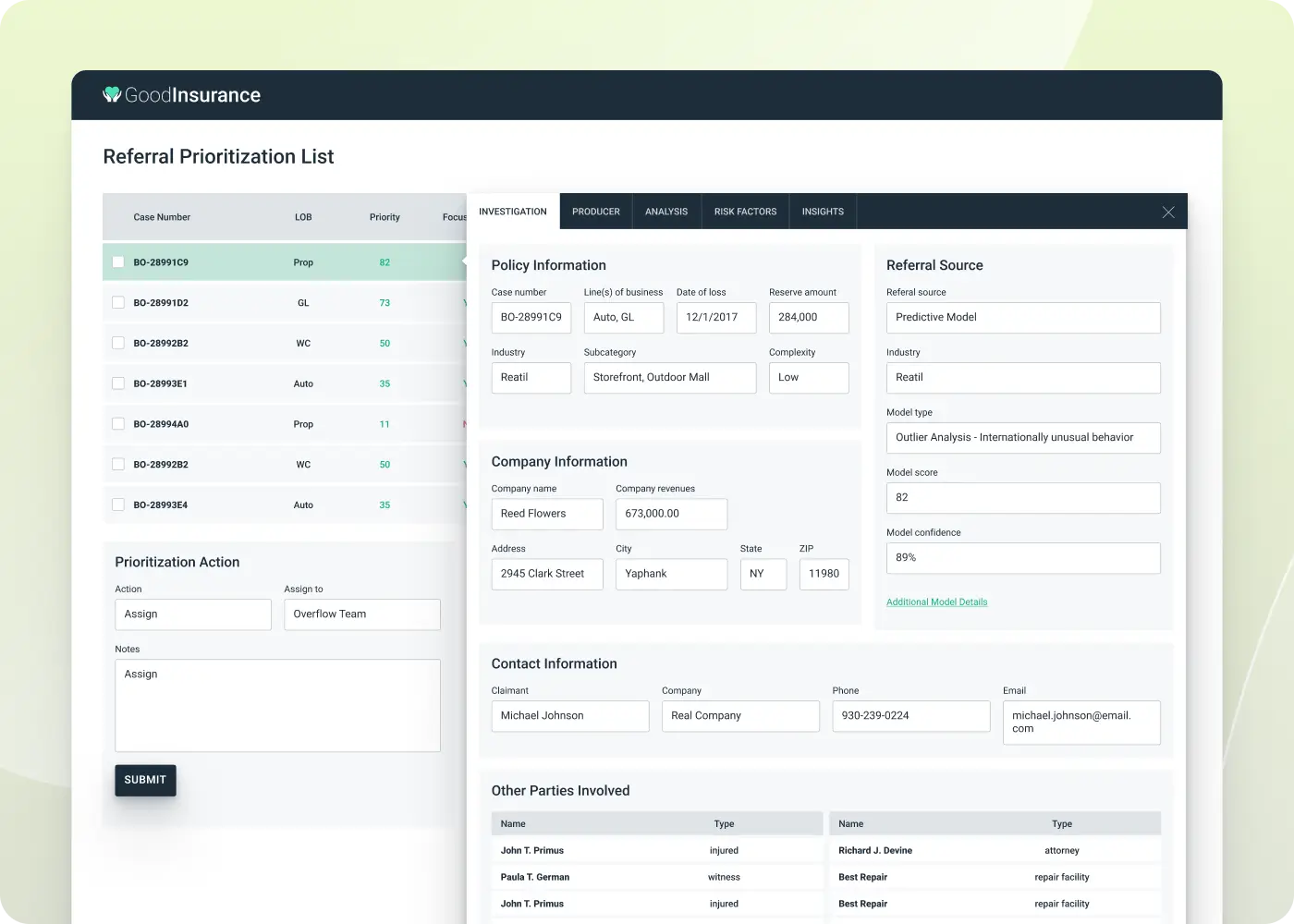Close the investigation detail panel
The image size is (1294, 924).
tap(1168, 213)
